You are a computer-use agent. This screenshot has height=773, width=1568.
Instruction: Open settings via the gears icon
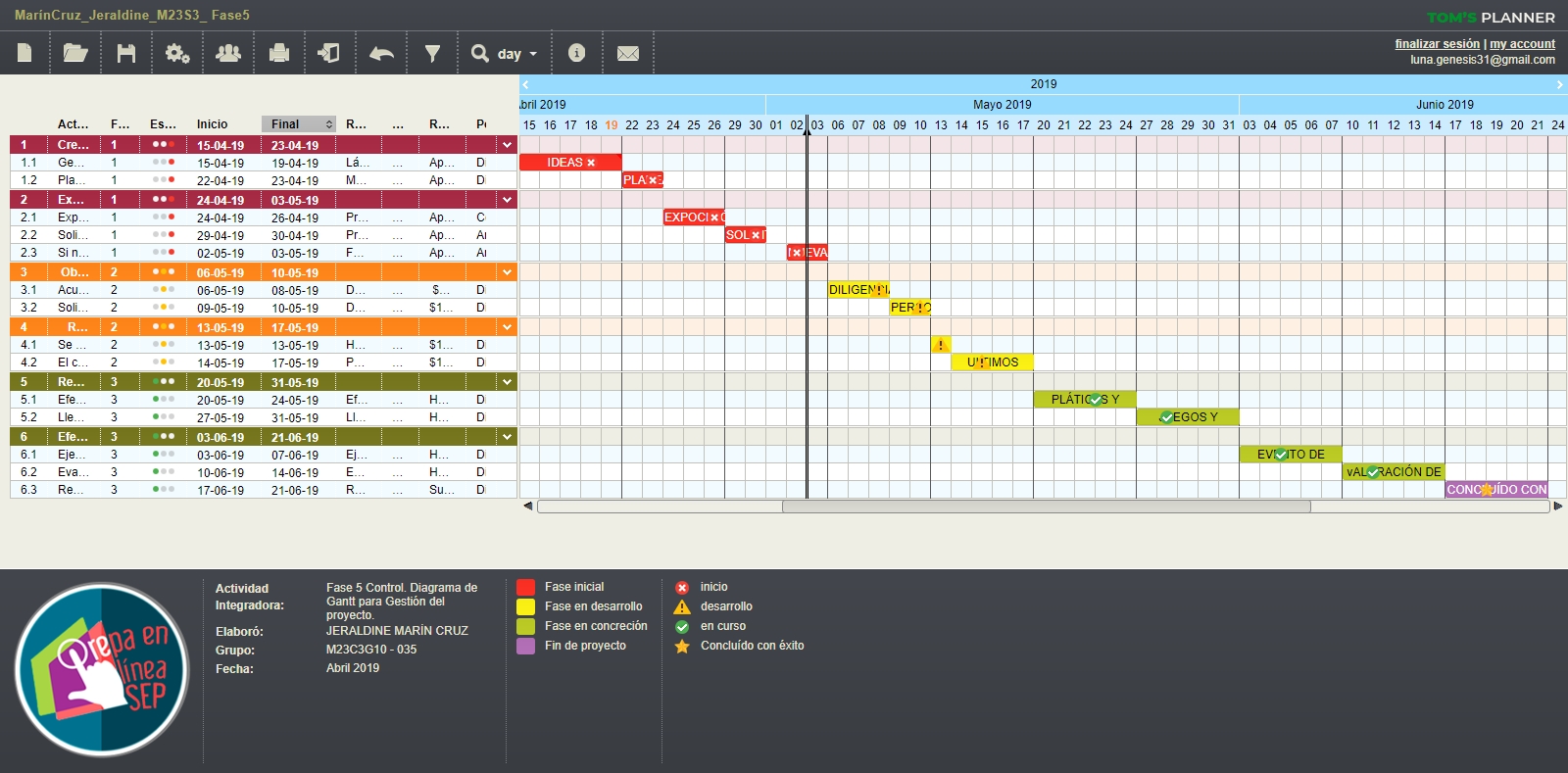(x=177, y=53)
